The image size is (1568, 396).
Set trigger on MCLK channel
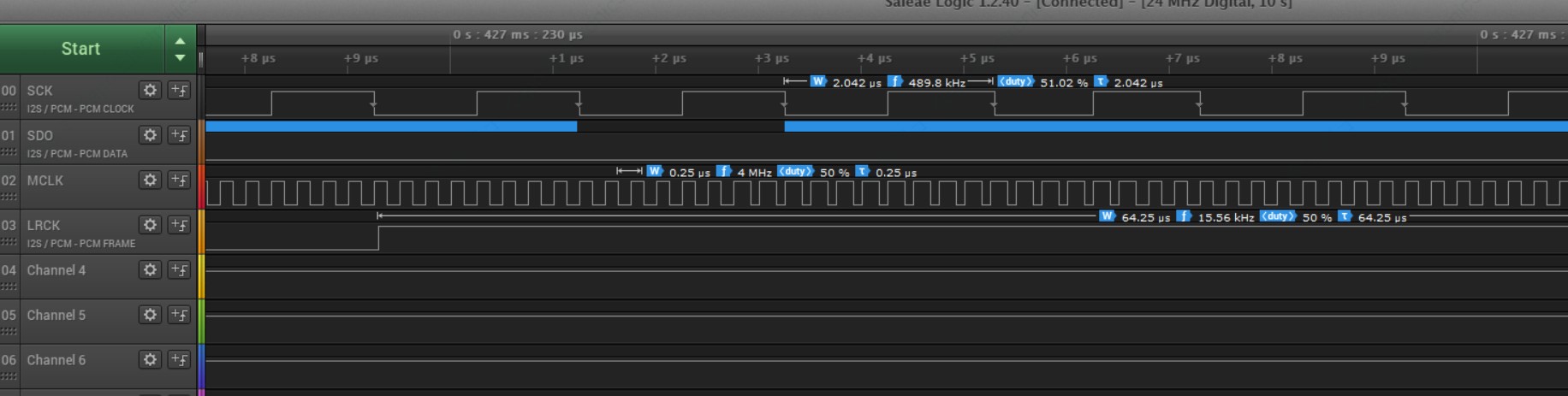click(x=179, y=180)
